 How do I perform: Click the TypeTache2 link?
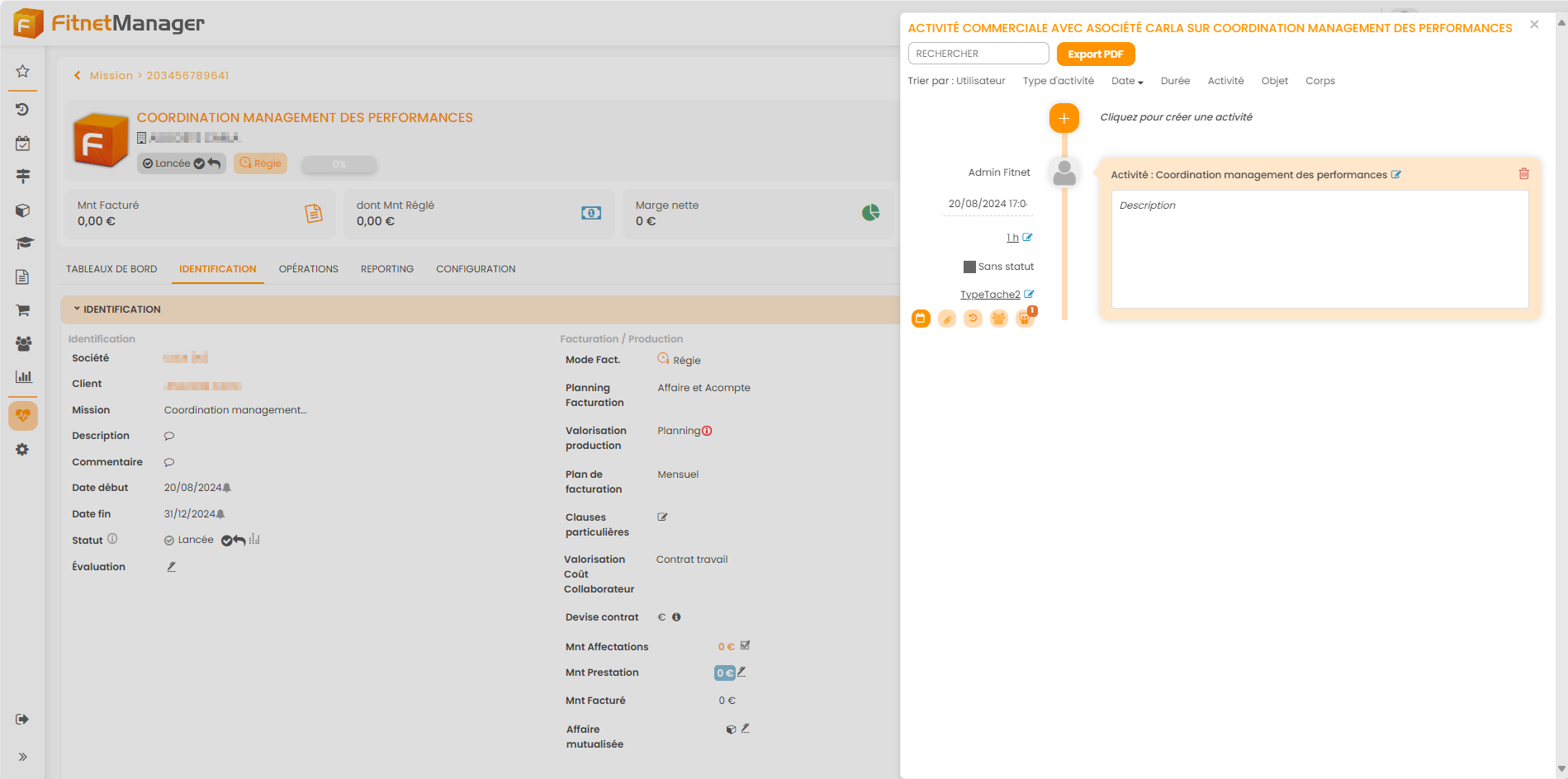coord(989,295)
